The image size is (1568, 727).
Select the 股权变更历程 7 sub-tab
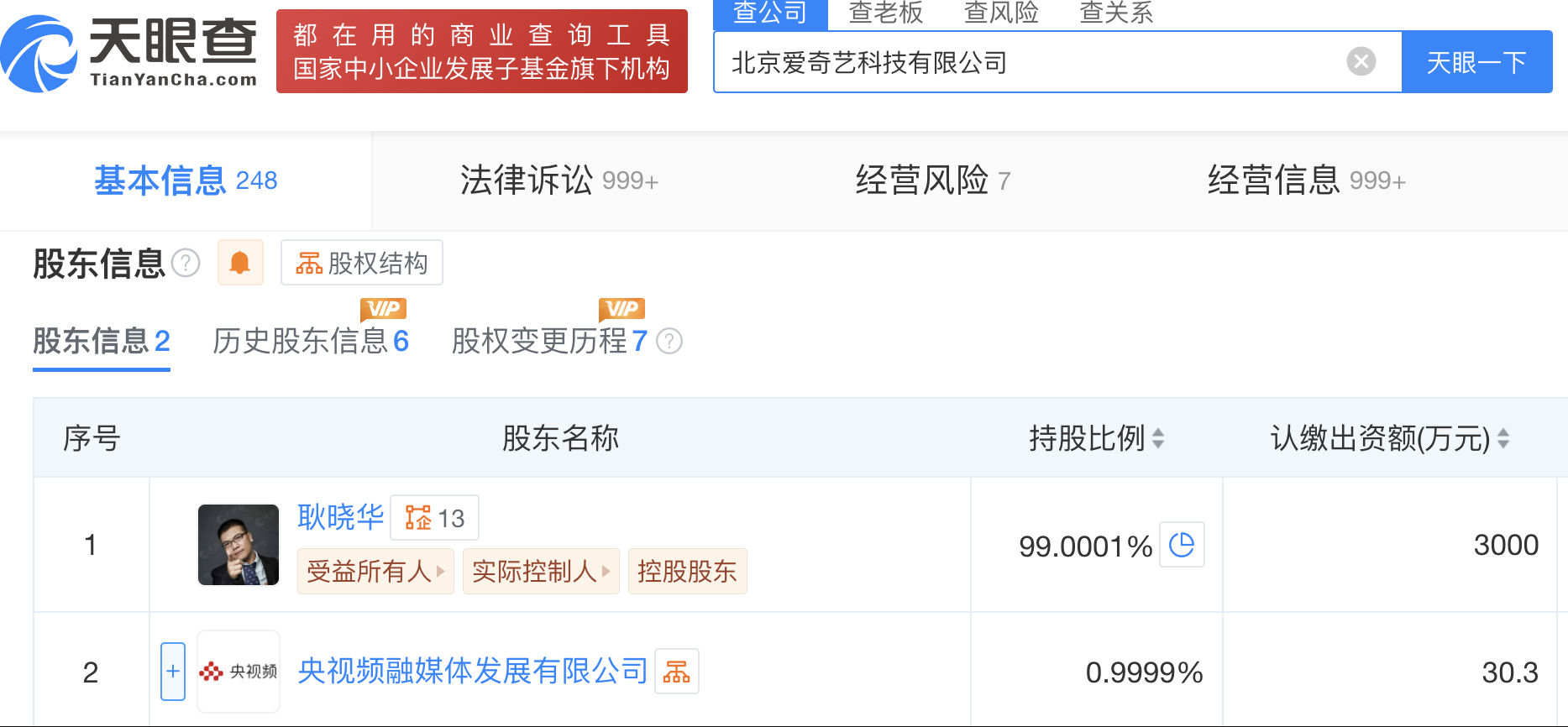549,342
